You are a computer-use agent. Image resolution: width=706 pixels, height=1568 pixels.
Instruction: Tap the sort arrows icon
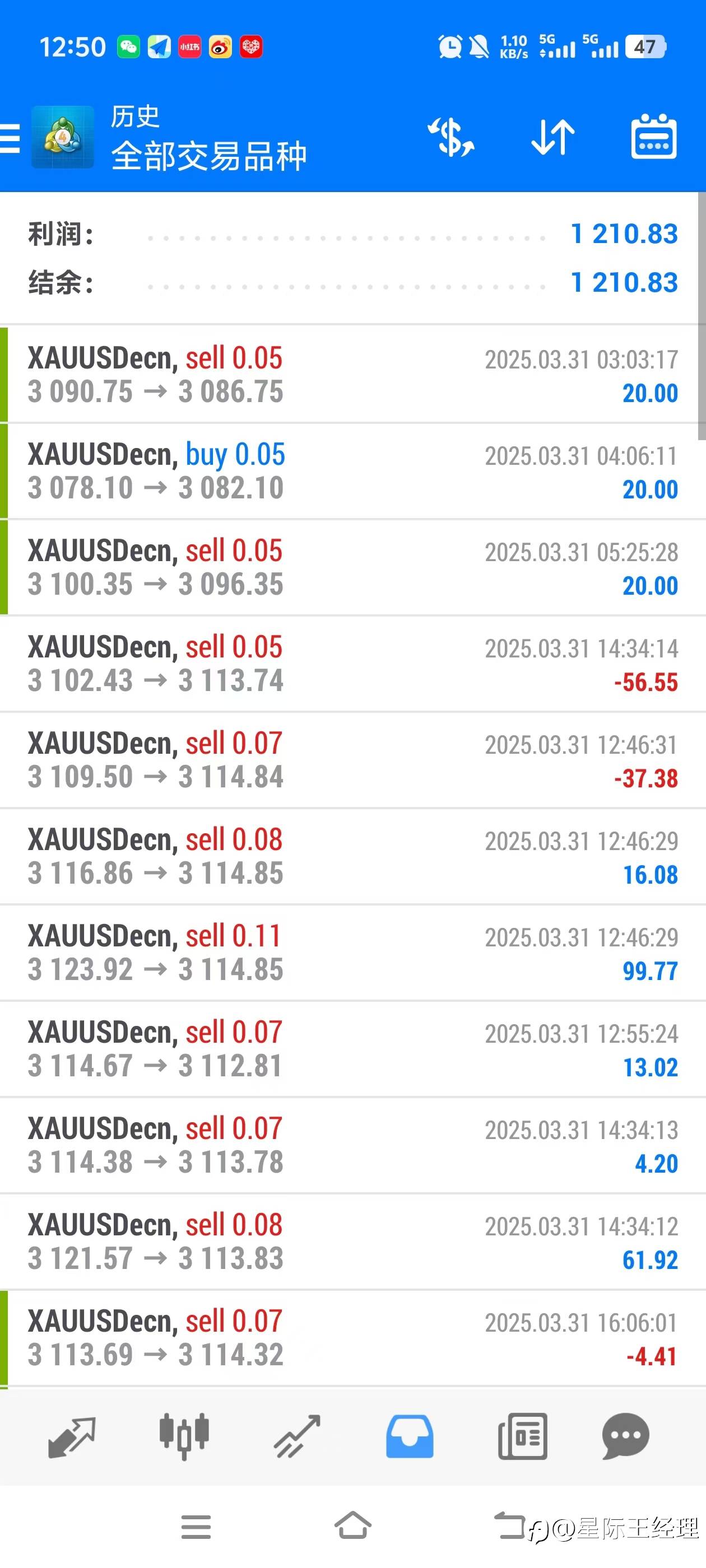click(552, 138)
